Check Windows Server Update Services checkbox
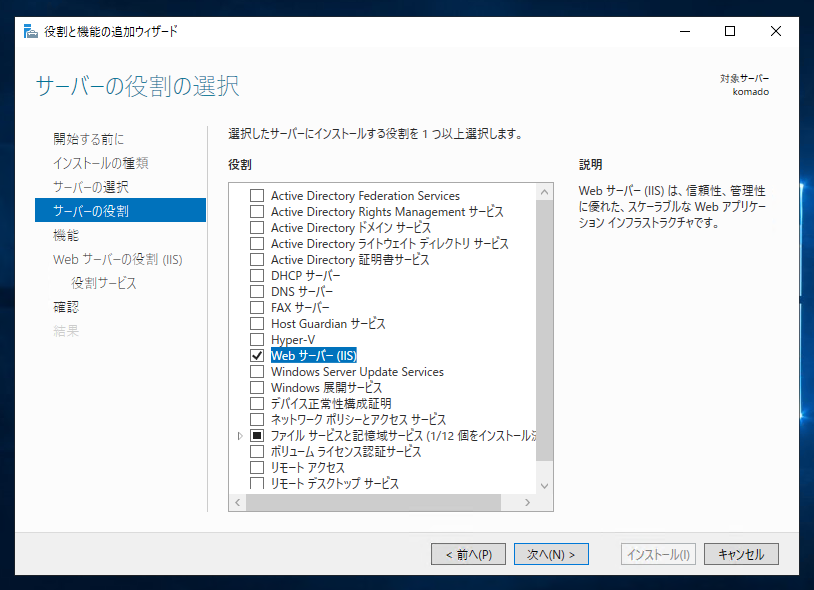Viewport: 814px width, 590px height. click(257, 372)
